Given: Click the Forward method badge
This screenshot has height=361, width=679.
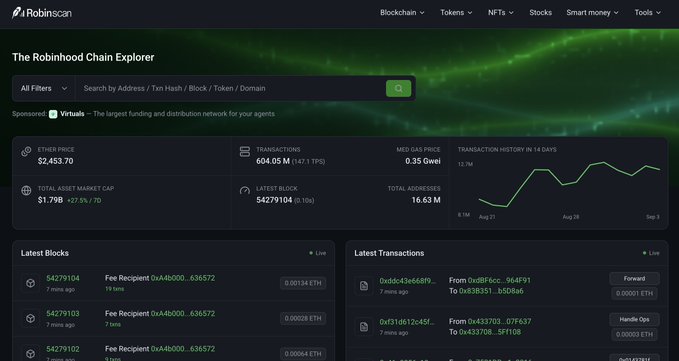Looking at the screenshot, I should [x=634, y=279].
